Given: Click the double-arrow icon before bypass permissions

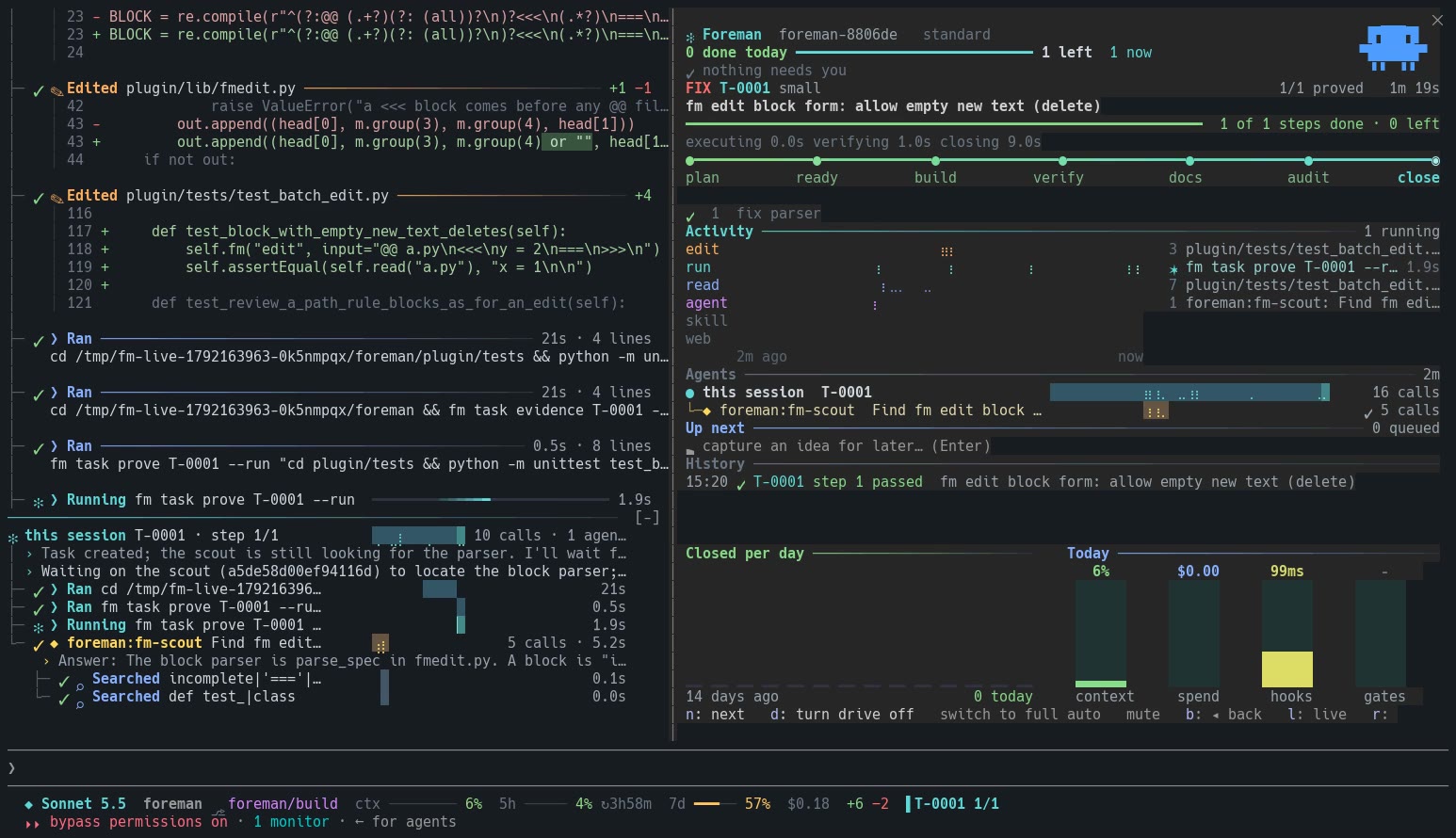Looking at the screenshot, I should tap(33, 823).
